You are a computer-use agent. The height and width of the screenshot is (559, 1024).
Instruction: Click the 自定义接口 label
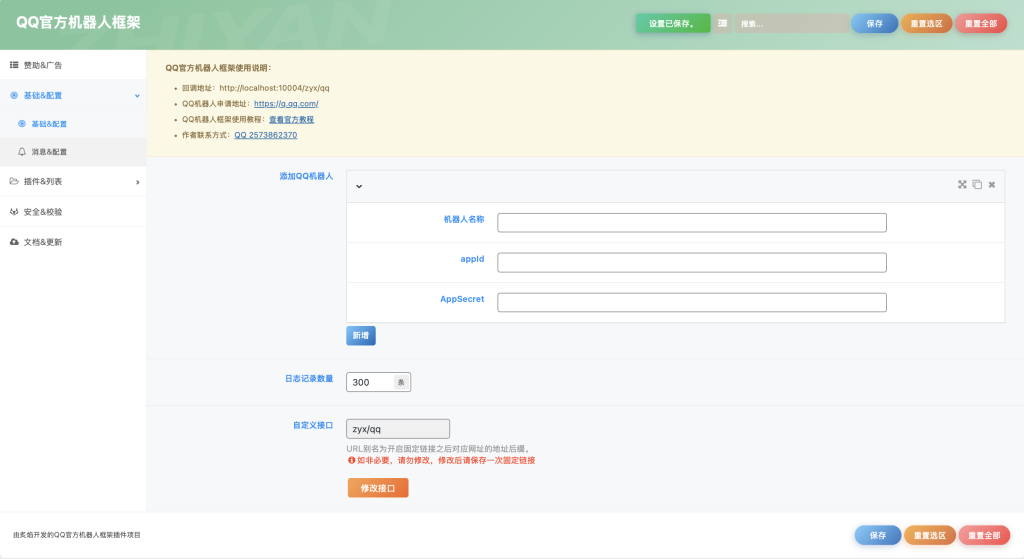click(x=313, y=425)
